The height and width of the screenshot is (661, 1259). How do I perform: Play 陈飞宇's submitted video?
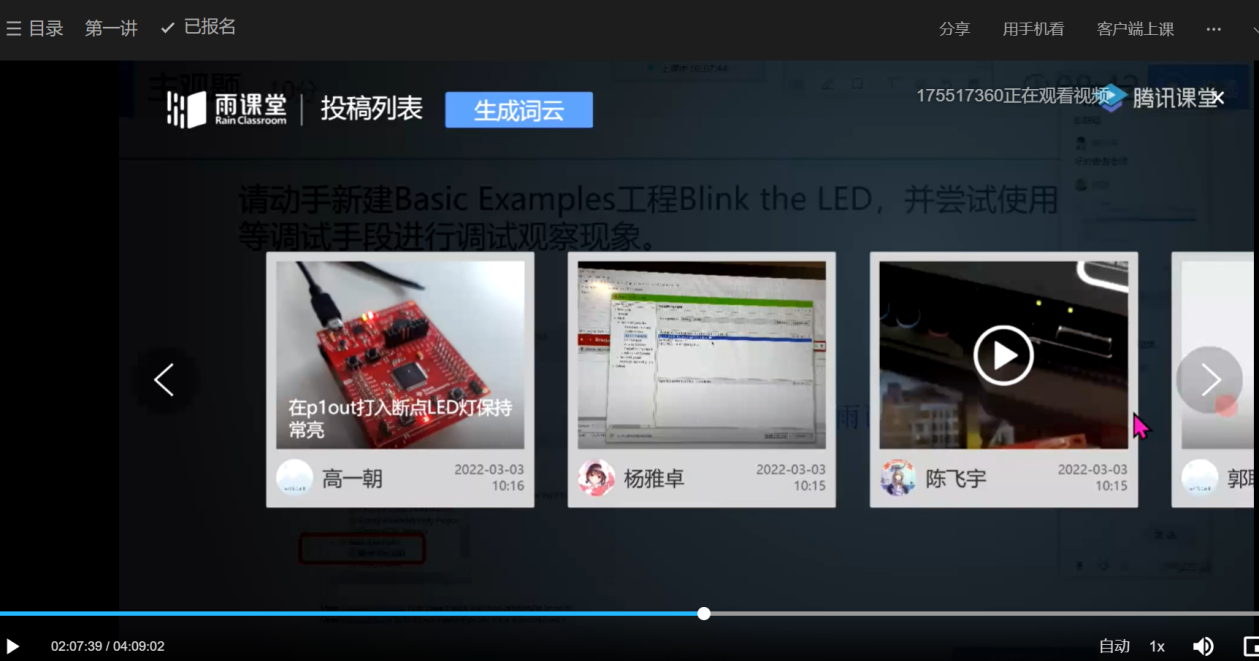tap(1003, 355)
